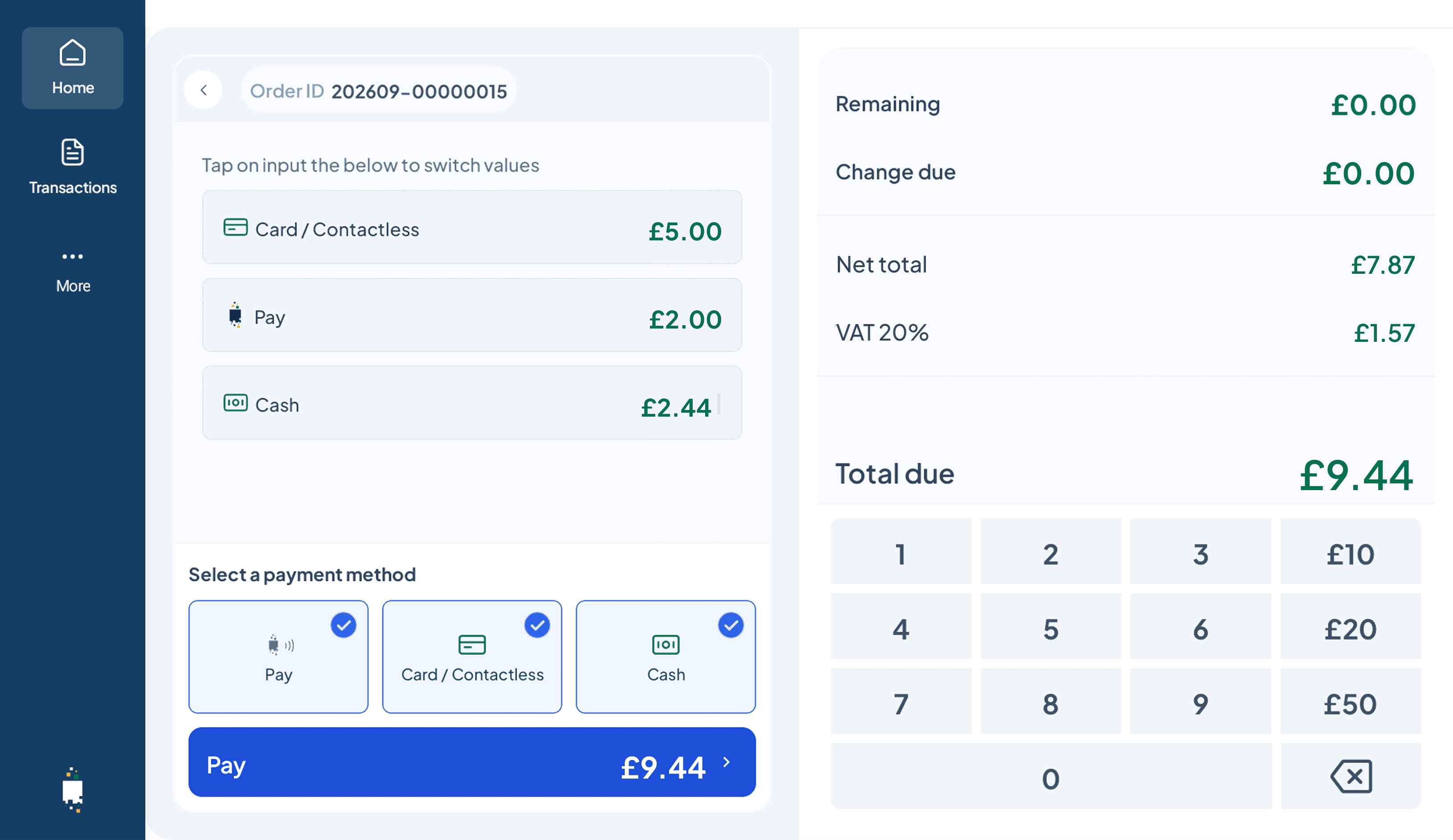1453x840 pixels.
Task: Click the card icon in Card / Contactless row
Action: [x=235, y=227]
